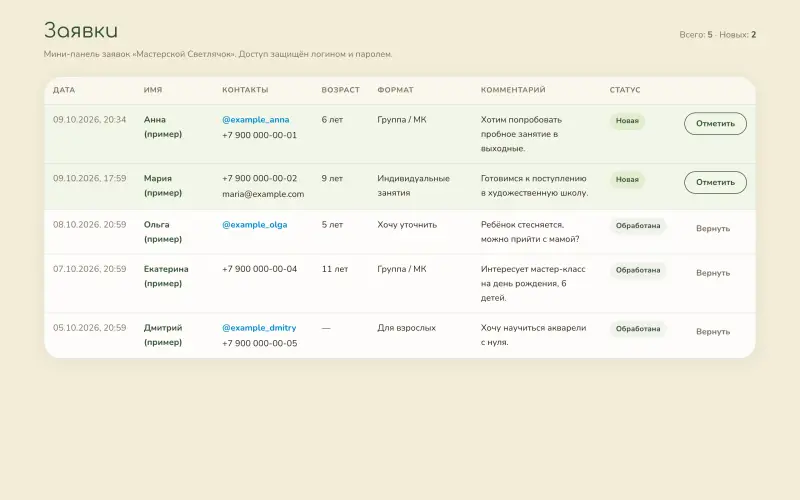Click the Возраст column header
The width and height of the screenshot is (800, 500).
click(340, 90)
